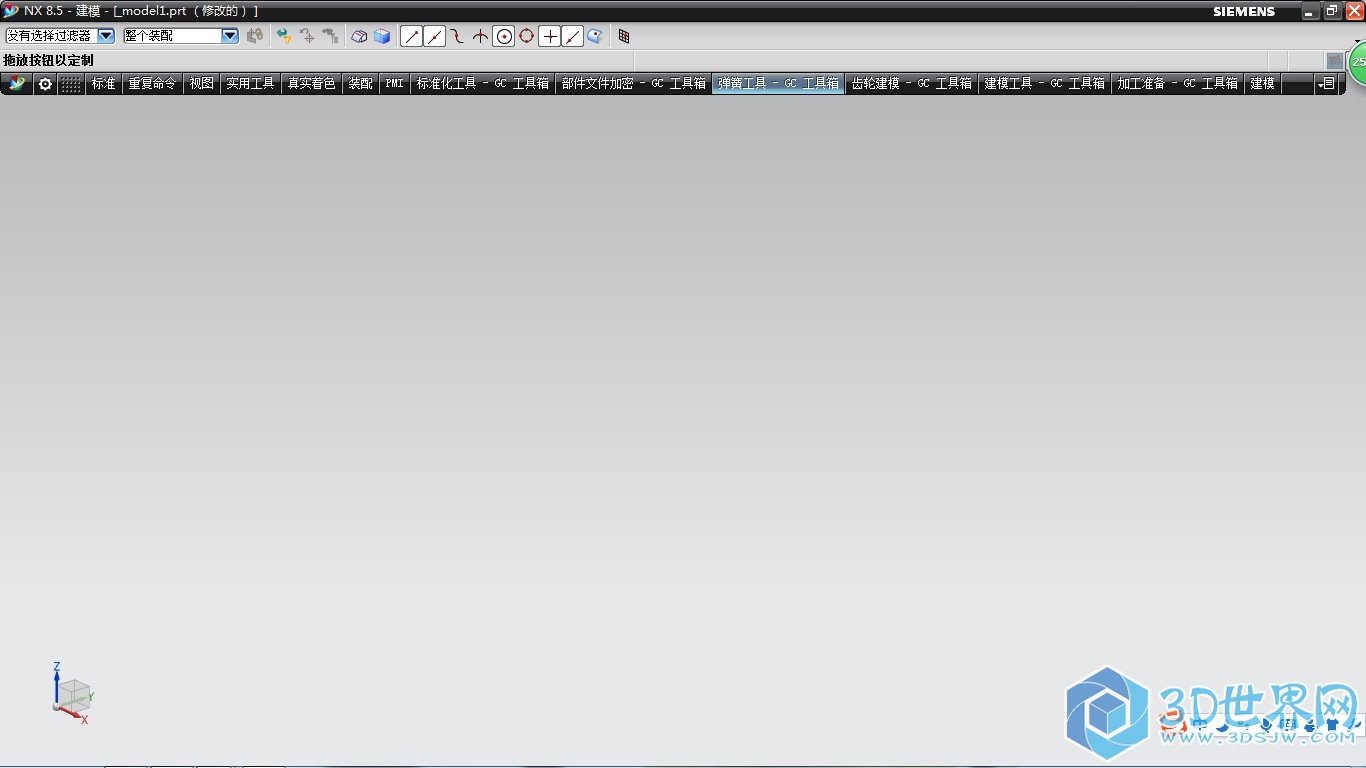
Task: Toggle the arc center snap icon
Action: coord(504,37)
